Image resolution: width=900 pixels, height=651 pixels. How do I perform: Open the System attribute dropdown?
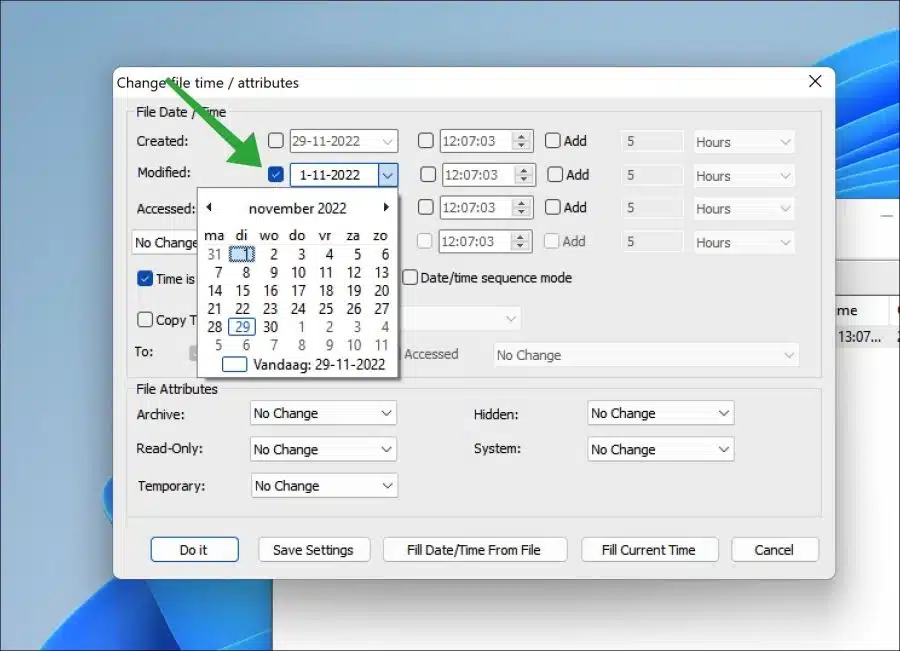(x=661, y=450)
